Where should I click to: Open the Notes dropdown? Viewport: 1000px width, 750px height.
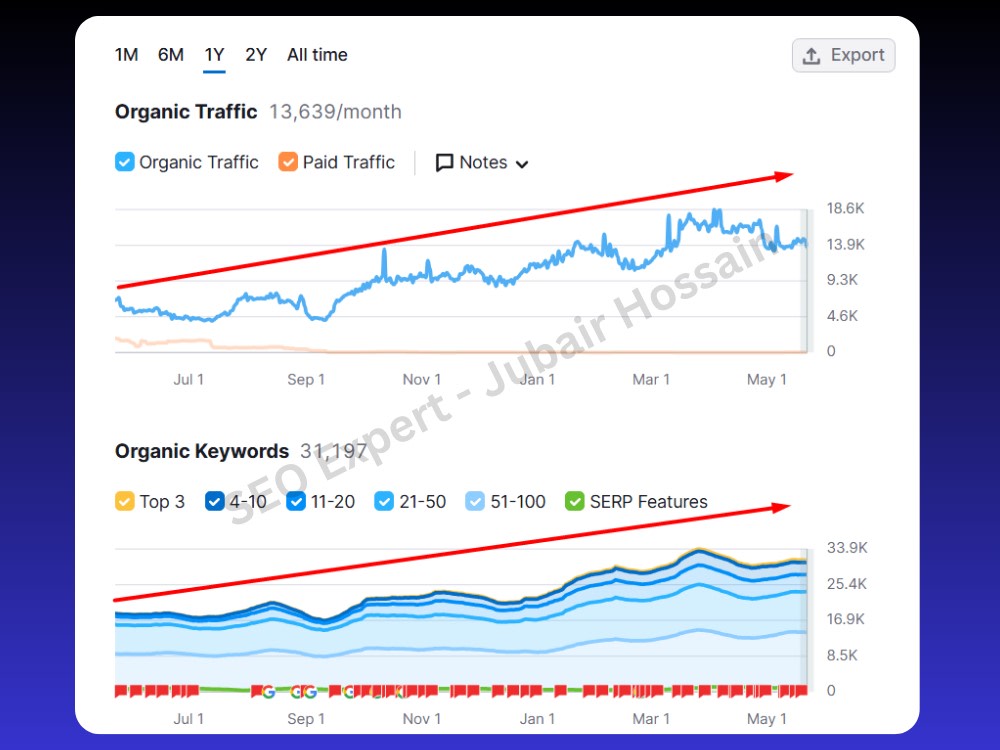click(x=482, y=163)
